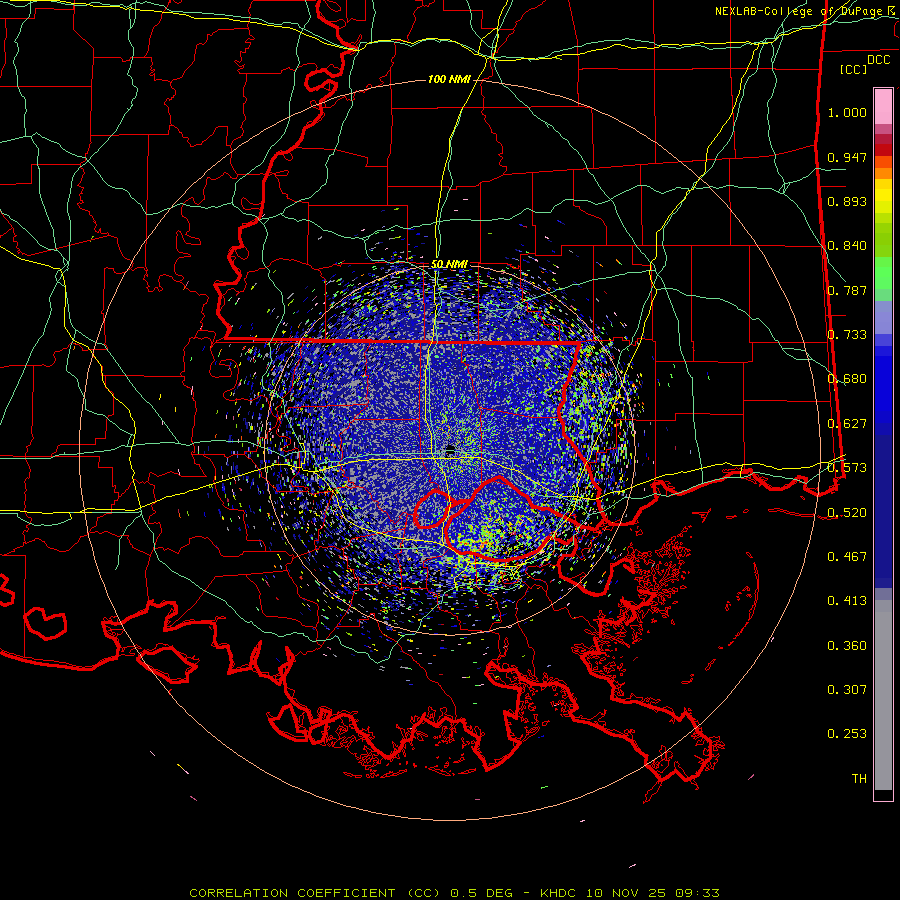Click the 100 NMI range ring label
This screenshot has width=900, height=900.
(449, 79)
